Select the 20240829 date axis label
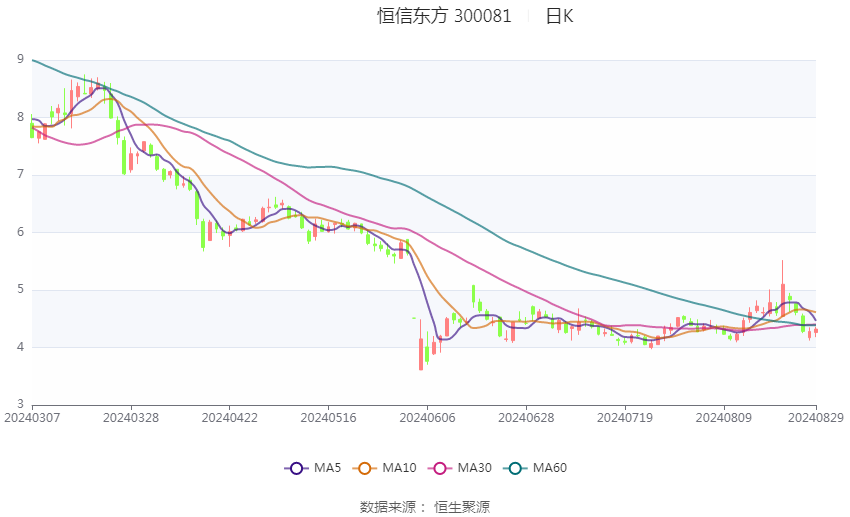 point(816,418)
